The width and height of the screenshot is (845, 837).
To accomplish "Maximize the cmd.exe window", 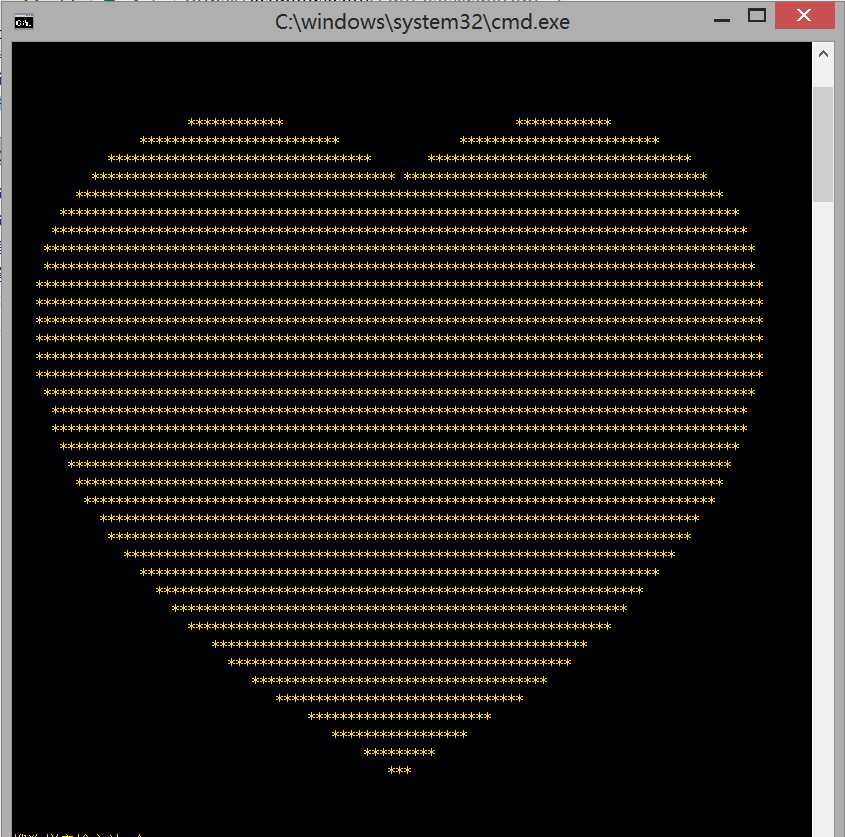I will coord(757,16).
